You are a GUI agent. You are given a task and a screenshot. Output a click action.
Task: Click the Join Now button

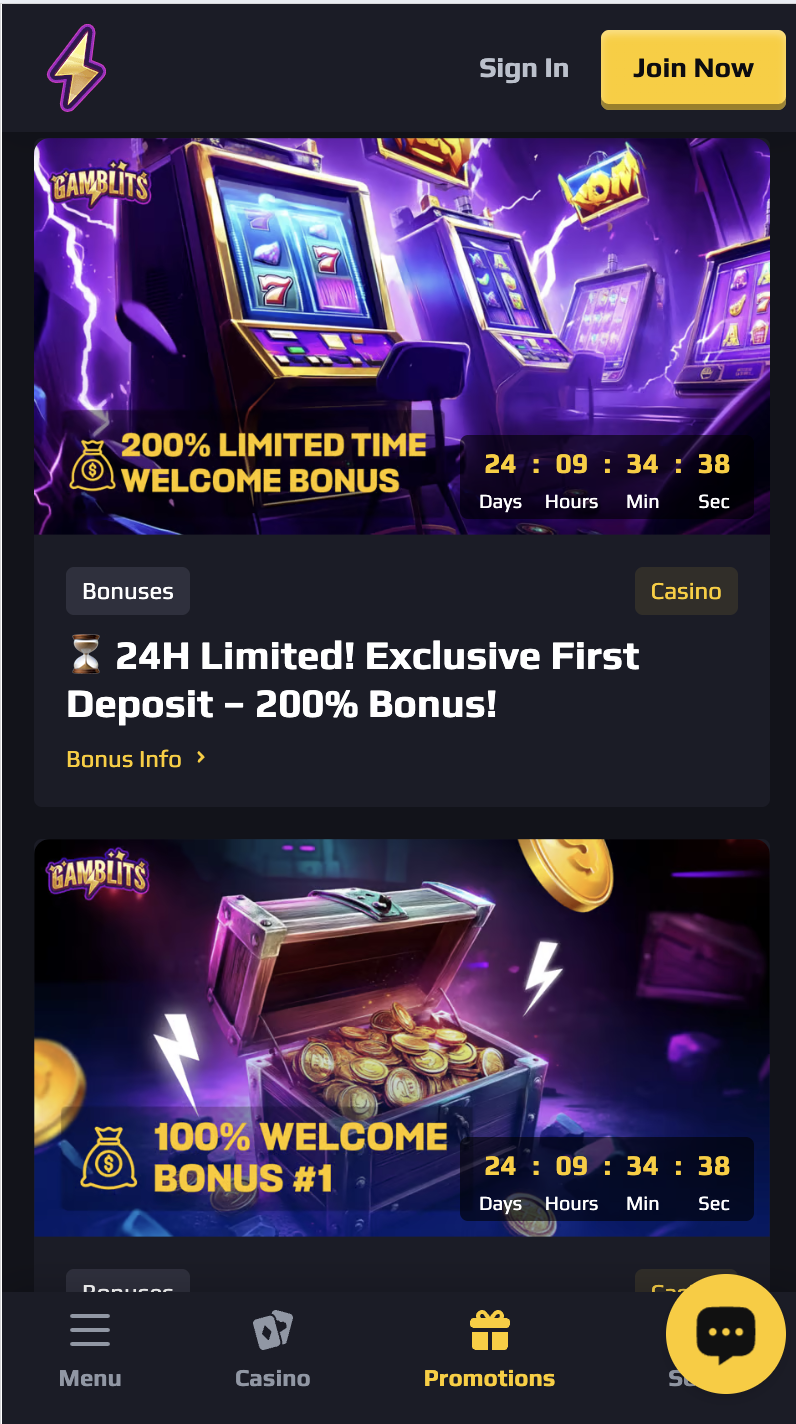pos(693,68)
